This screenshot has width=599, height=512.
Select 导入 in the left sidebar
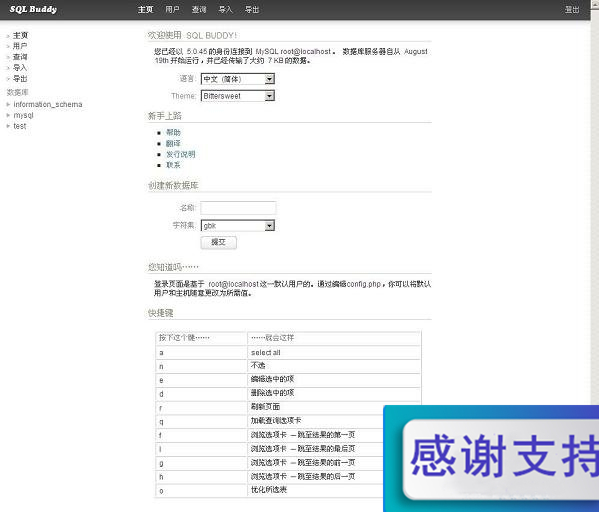click(20, 68)
